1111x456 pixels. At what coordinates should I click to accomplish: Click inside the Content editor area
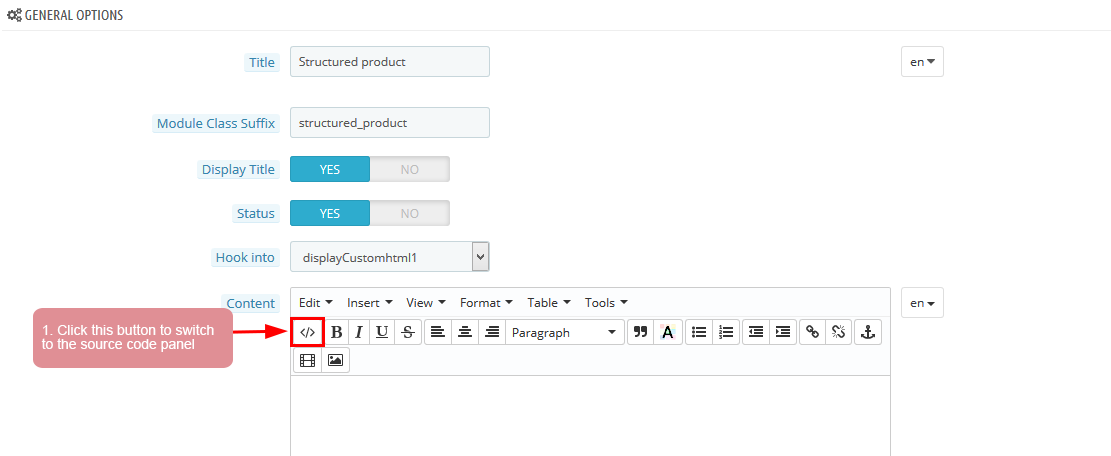tap(590, 416)
